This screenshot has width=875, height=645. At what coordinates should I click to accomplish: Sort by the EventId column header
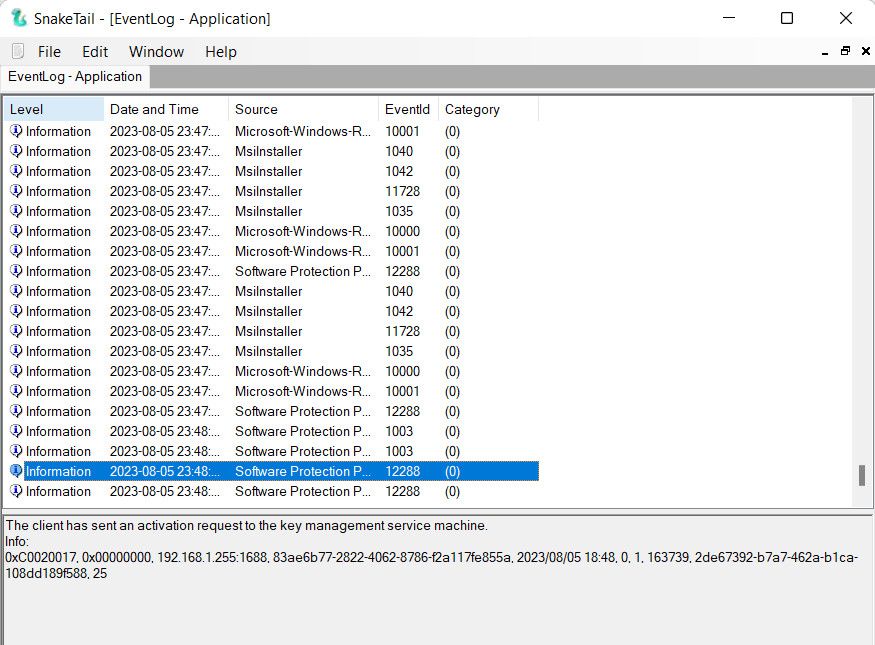click(407, 109)
